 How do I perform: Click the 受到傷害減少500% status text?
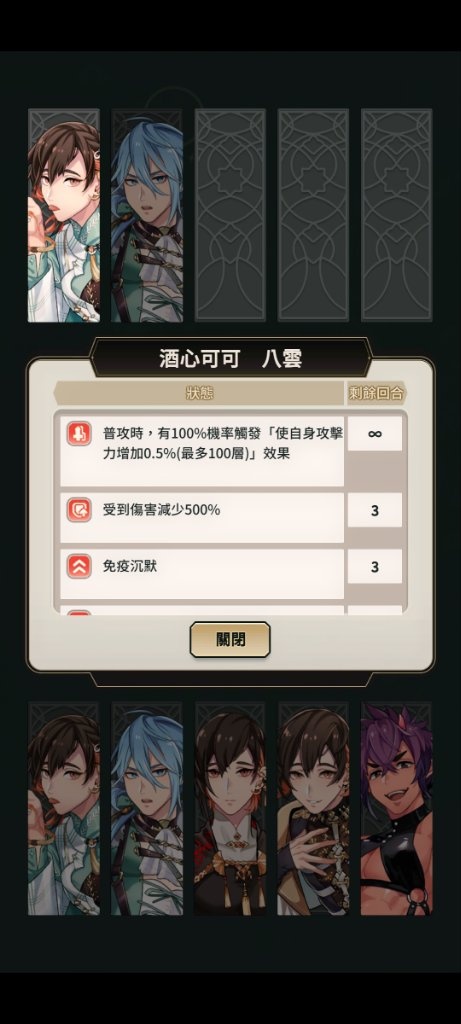161,510
